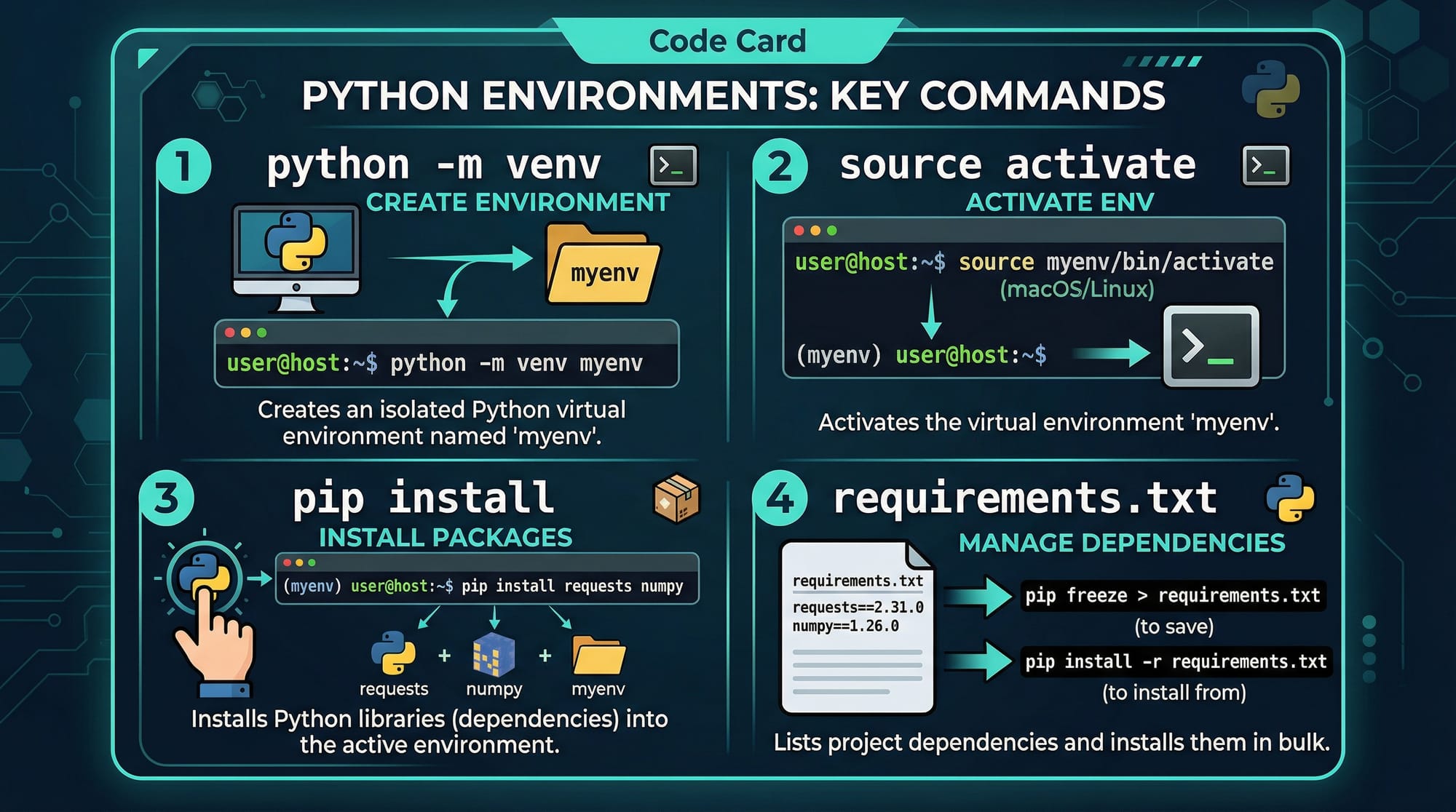This screenshot has width=1456, height=812.
Task: Click the requests Python icon
Action: pyautogui.click(x=393, y=653)
